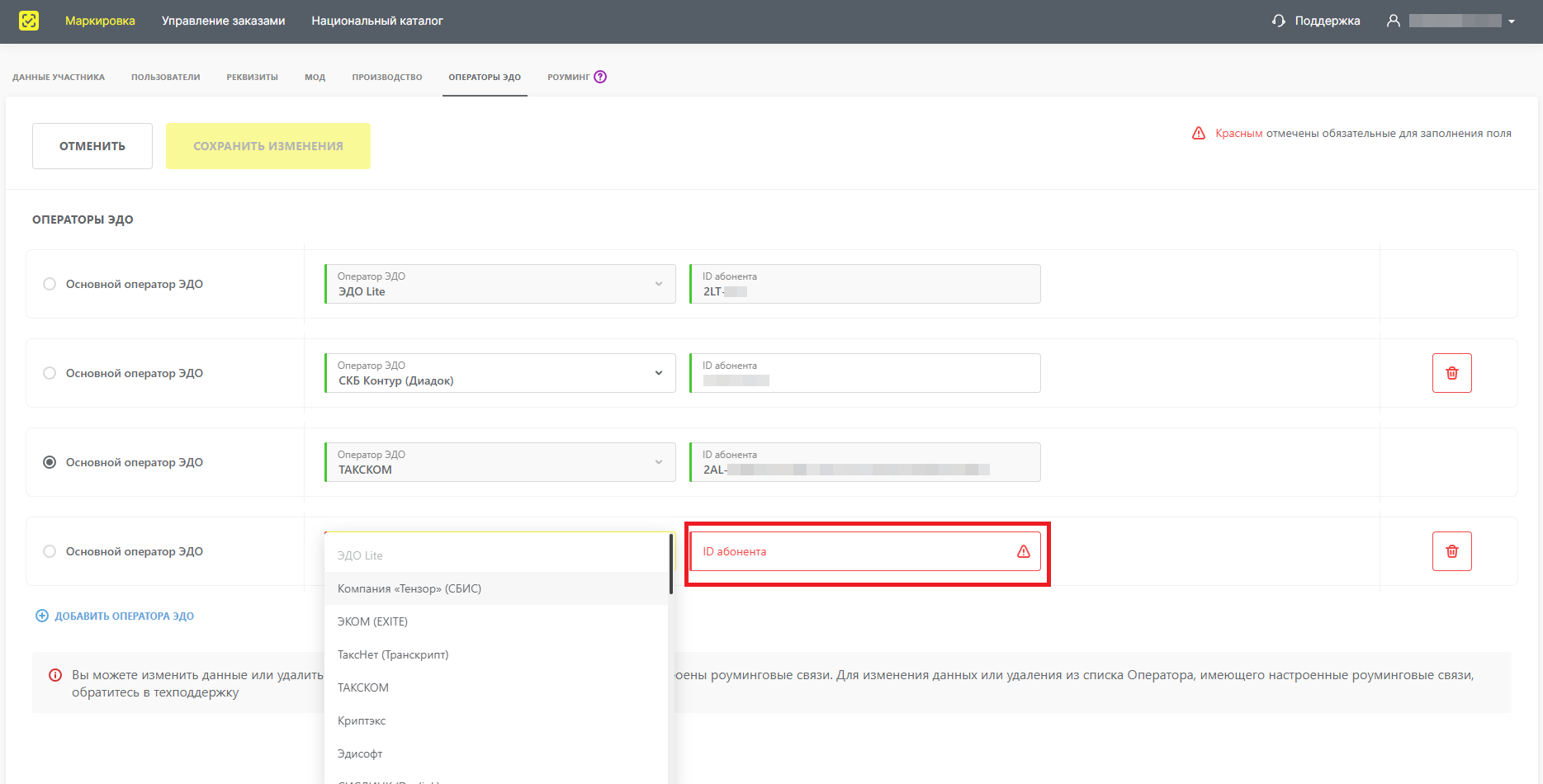This screenshot has height=784, width=1543.
Task: Open Национальный каталог menu
Action: coord(377,21)
